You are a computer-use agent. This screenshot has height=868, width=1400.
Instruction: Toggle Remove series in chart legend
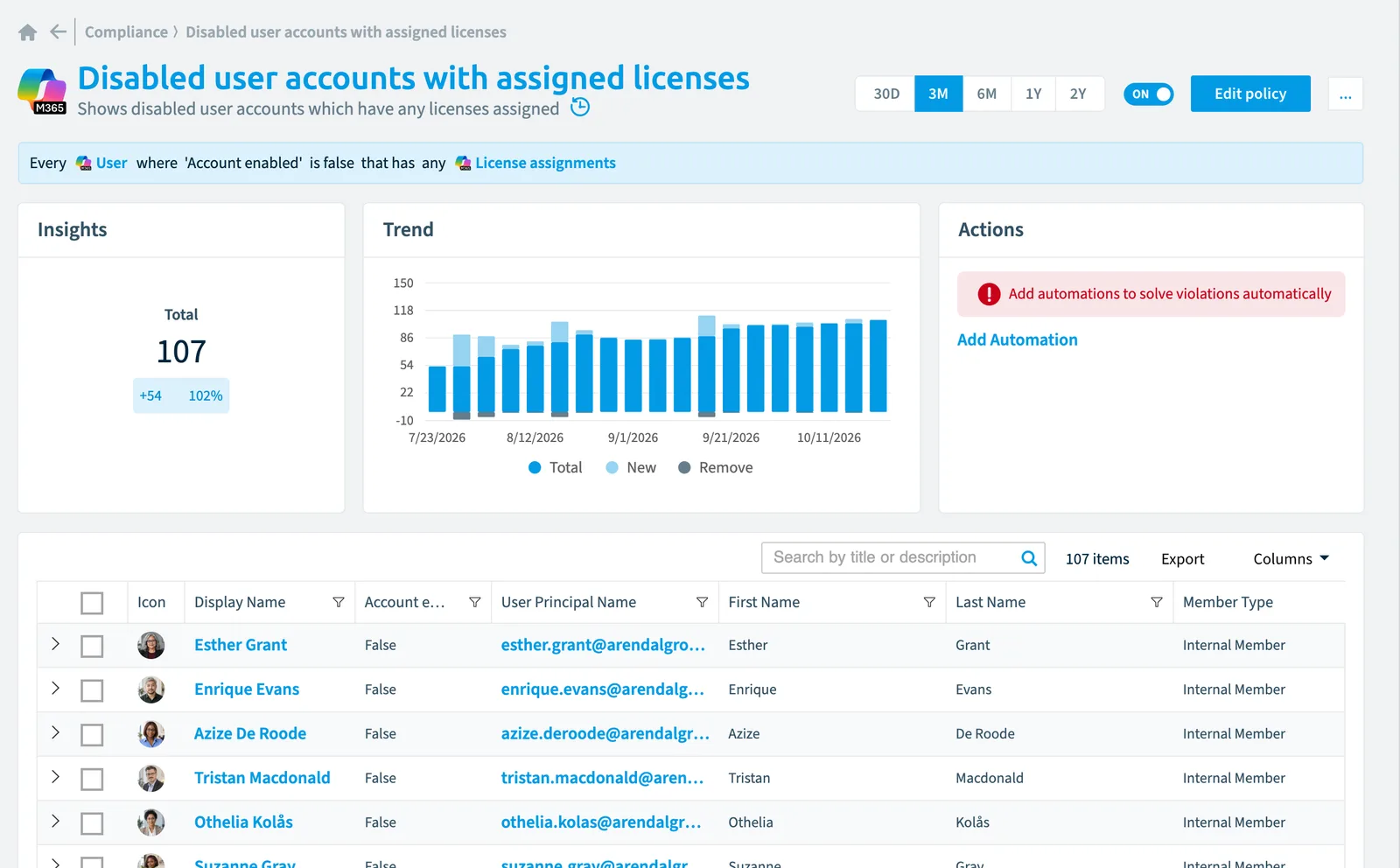point(715,467)
